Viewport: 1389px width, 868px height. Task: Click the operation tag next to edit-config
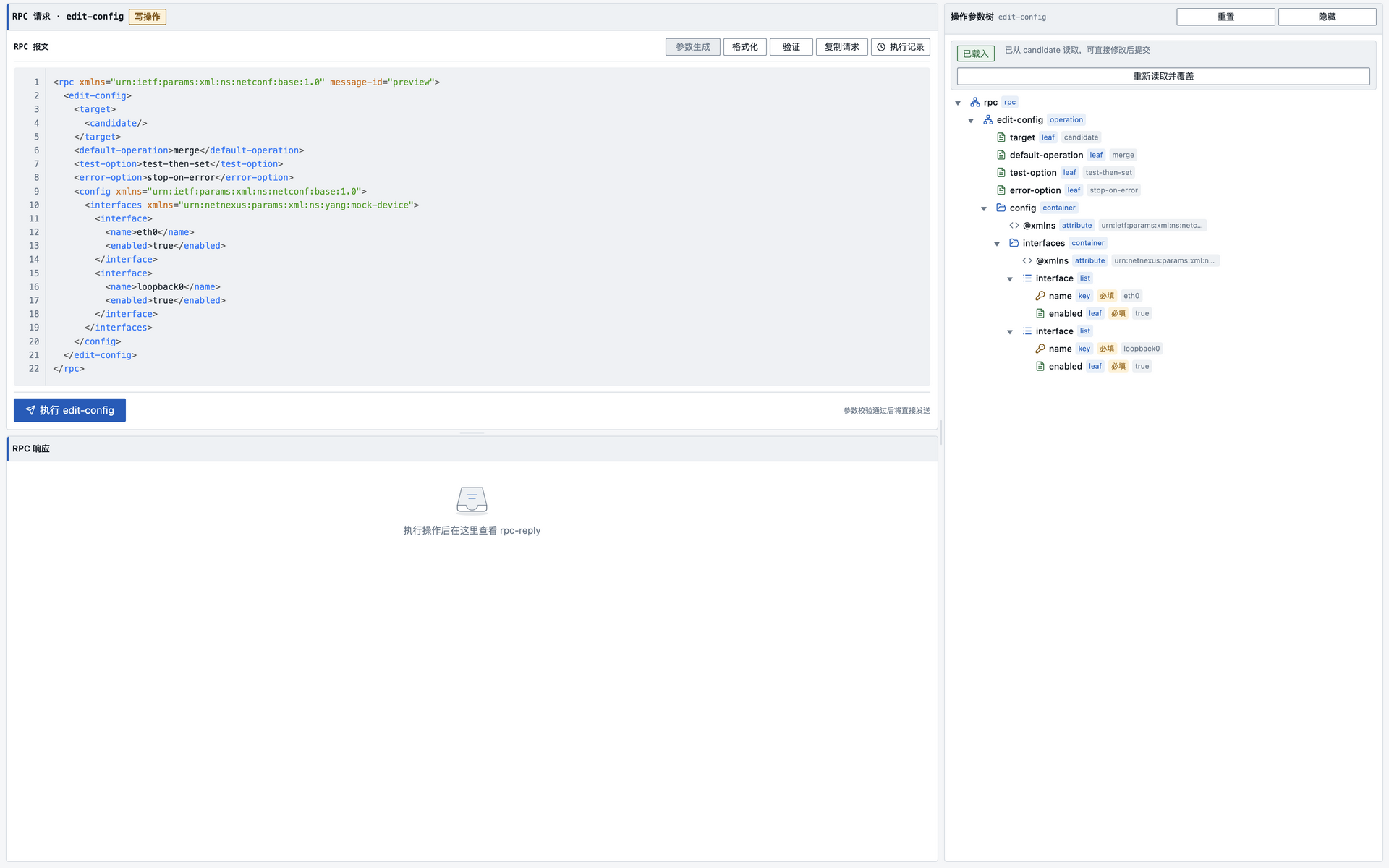(x=1066, y=120)
